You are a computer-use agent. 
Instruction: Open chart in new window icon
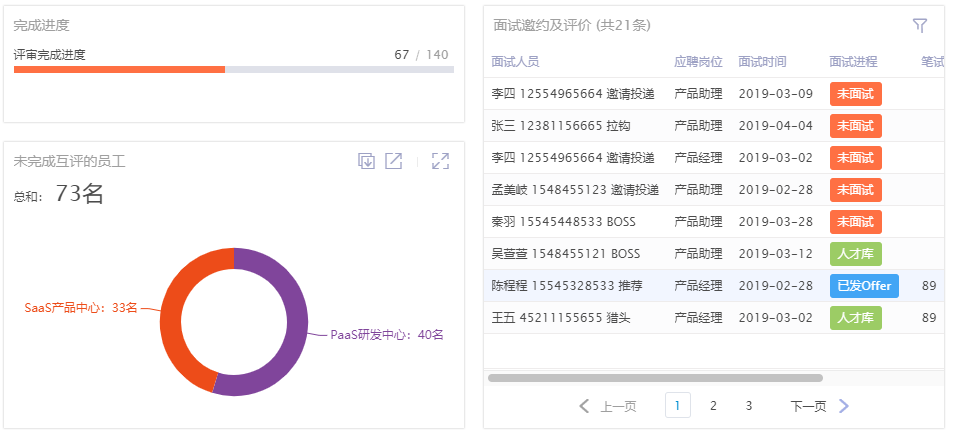394,161
